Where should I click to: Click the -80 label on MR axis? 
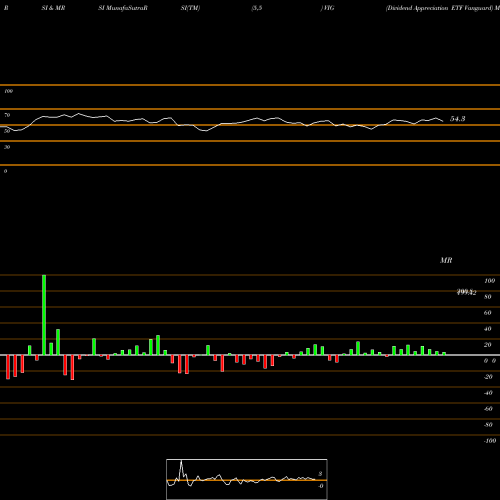click(488, 425)
